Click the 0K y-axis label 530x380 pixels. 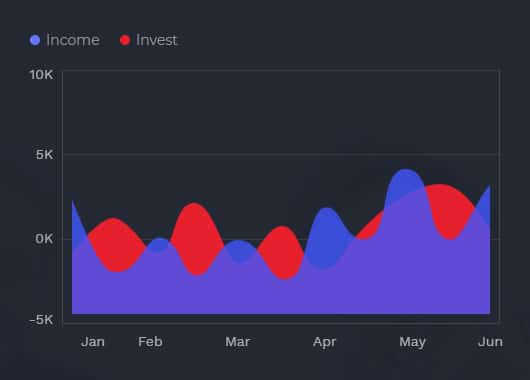point(44,239)
